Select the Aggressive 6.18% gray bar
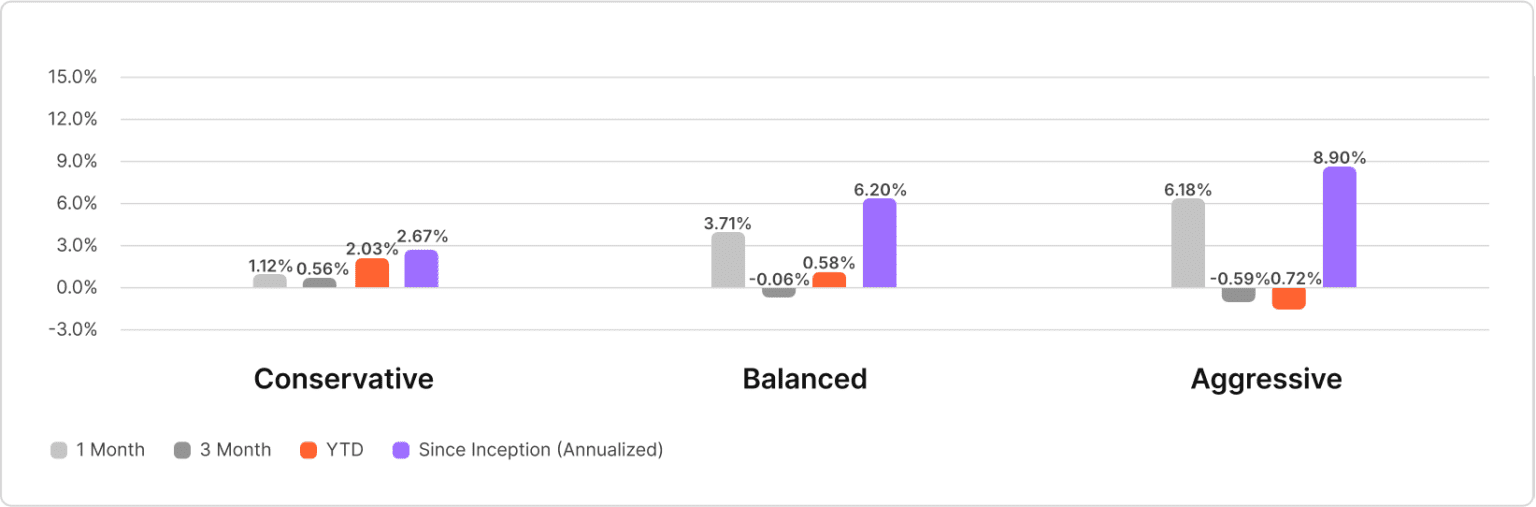Image resolution: width=1536 pixels, height=507 pixels. click(x=1188, y=243)
